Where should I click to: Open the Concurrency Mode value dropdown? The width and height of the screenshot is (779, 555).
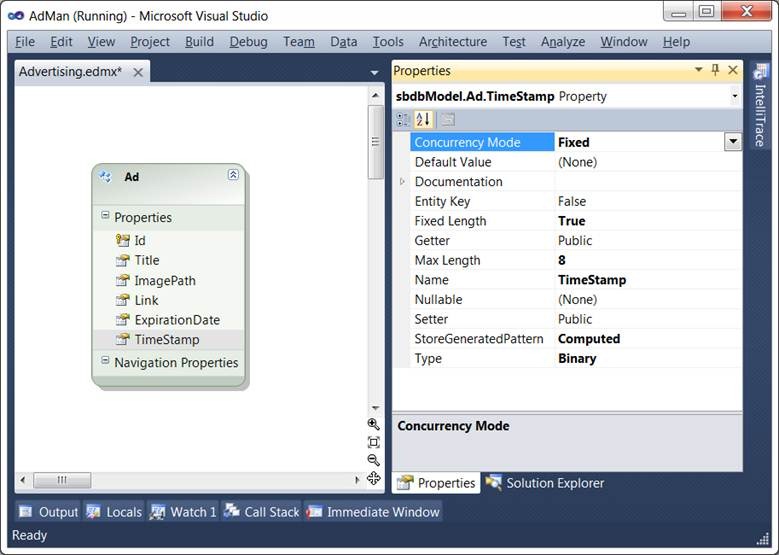(733, 142)
